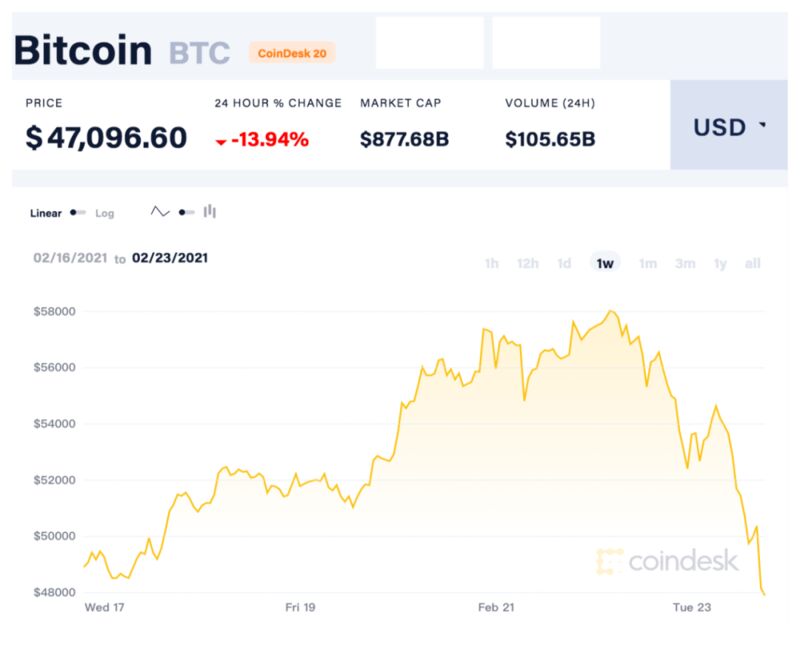Show the 1m time range
Screen dimensions: 800x661
coord(648,263)
